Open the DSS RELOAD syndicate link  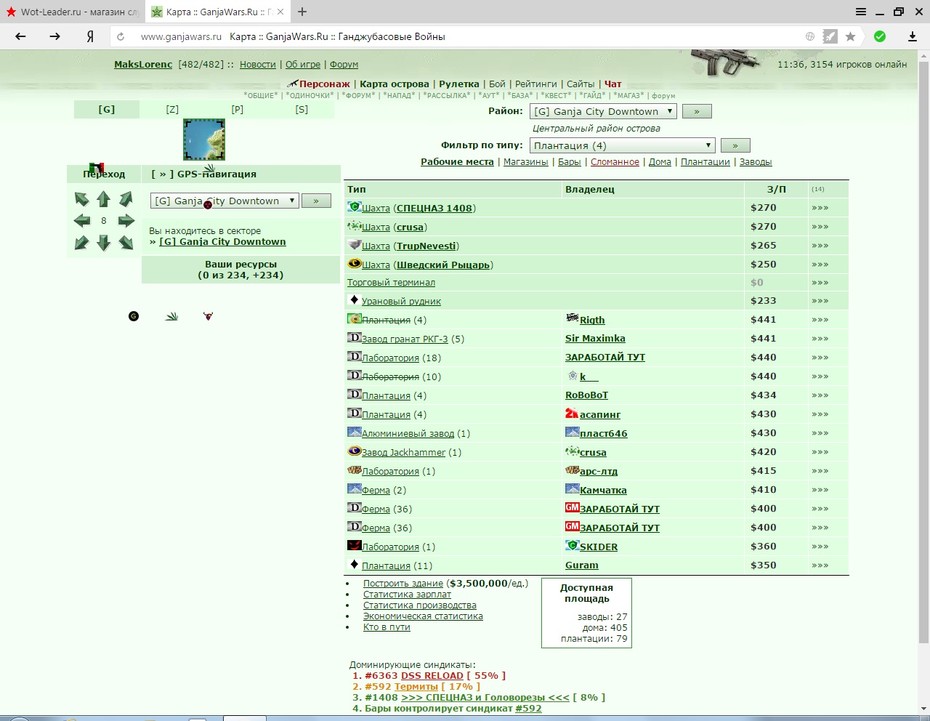click(x=432, y=676)
